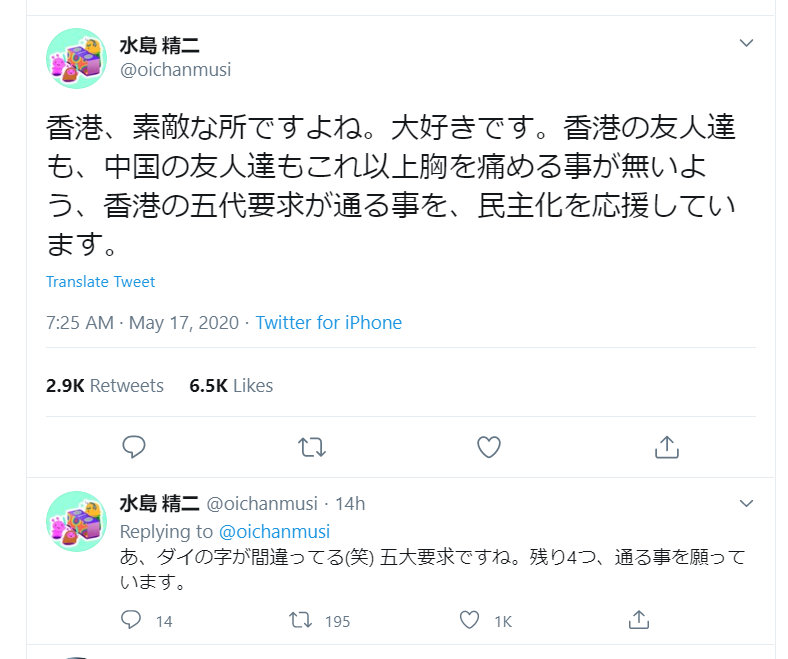Click the @oichanmusi mention after Replying to
The width and height of the screenshot is (788, 659).
pos(274,532)
